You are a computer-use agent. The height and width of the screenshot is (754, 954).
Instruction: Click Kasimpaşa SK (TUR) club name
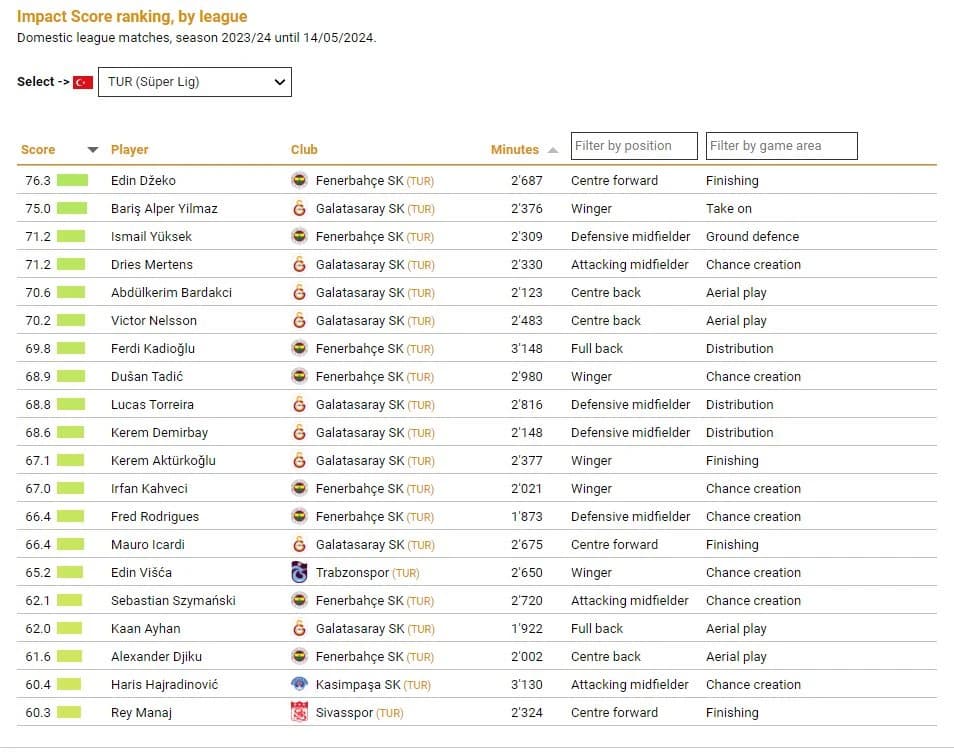(373, 685)
